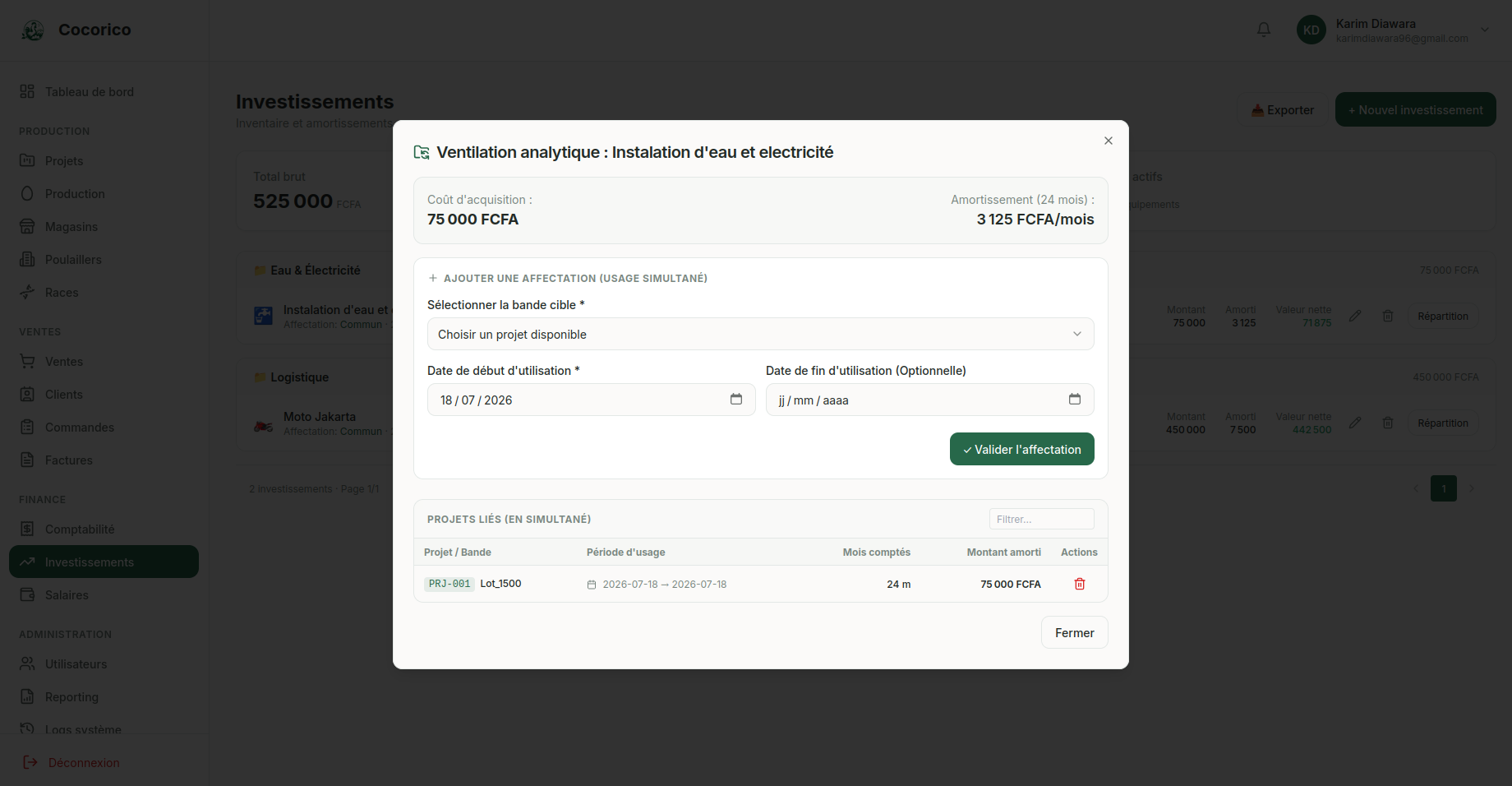Viewport: 1512px width, 786px height.
Task: Click the Mois comptés column header
Action: [x=876, y=553]
